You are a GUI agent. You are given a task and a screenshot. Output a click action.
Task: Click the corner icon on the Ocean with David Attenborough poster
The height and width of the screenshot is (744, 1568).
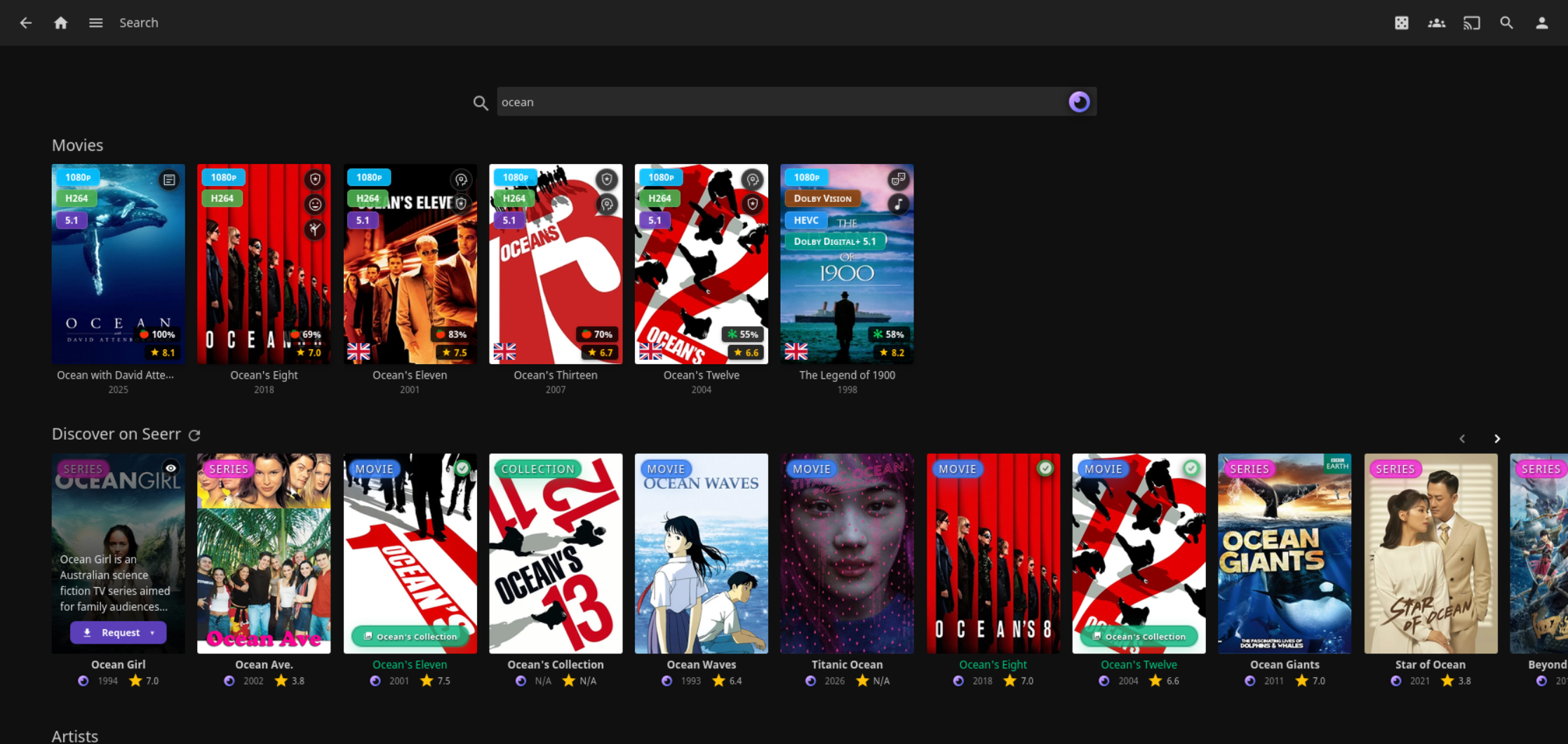pyautogui.click(x=169, y=180)
